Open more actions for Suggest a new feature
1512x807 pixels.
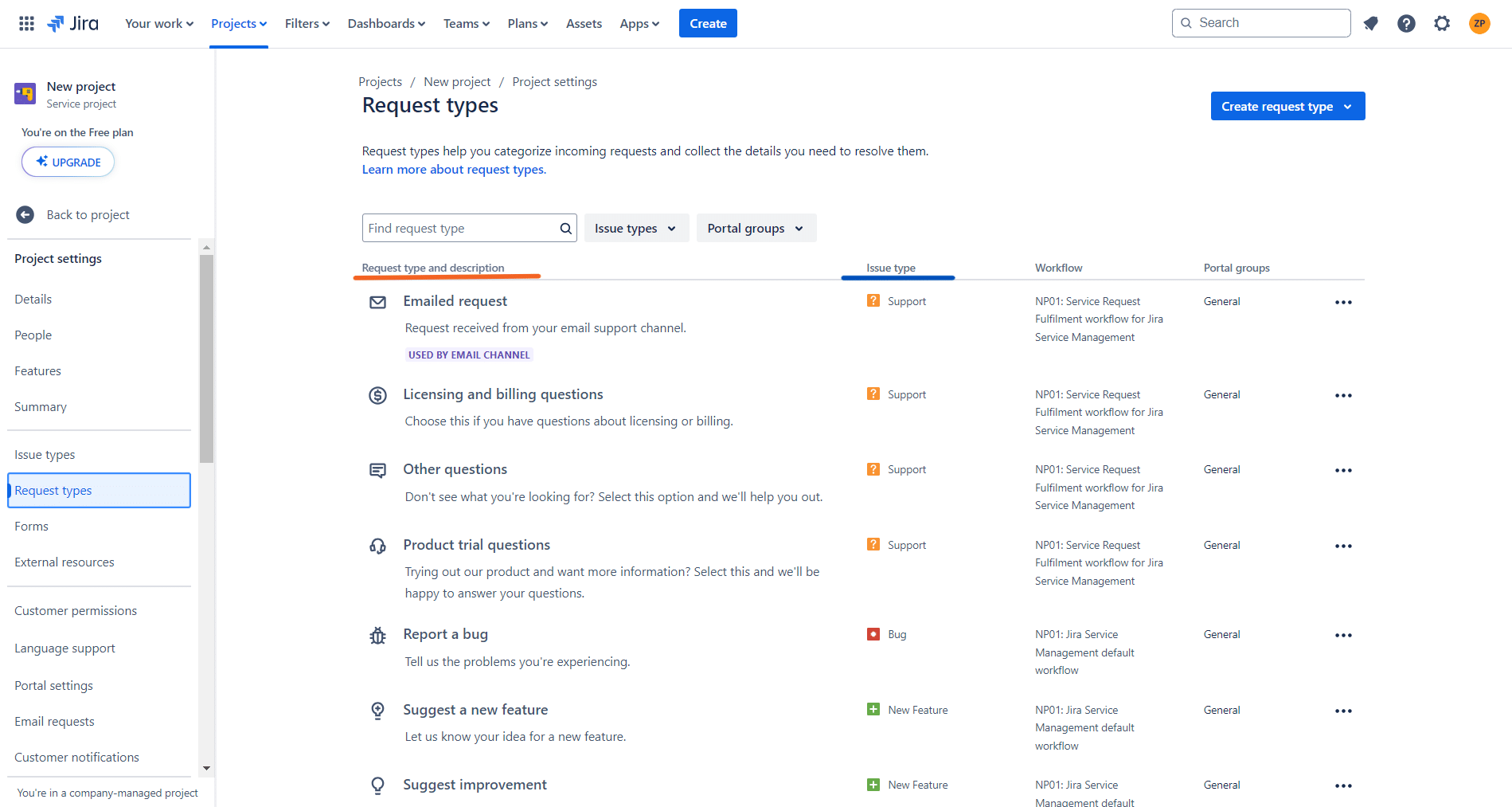(x=1343, y=711)
